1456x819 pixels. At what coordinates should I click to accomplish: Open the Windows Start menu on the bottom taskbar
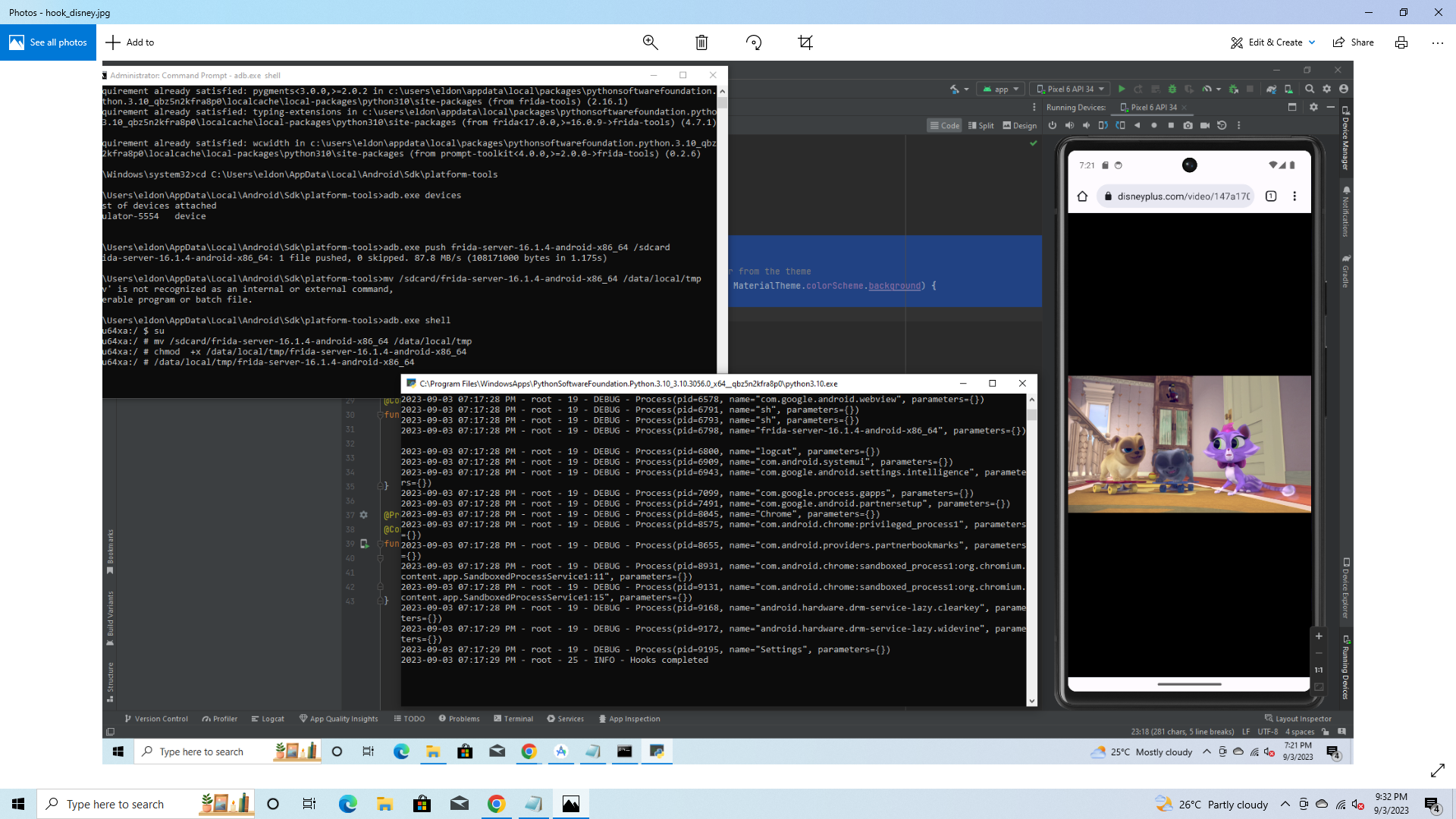pos(18,804)
